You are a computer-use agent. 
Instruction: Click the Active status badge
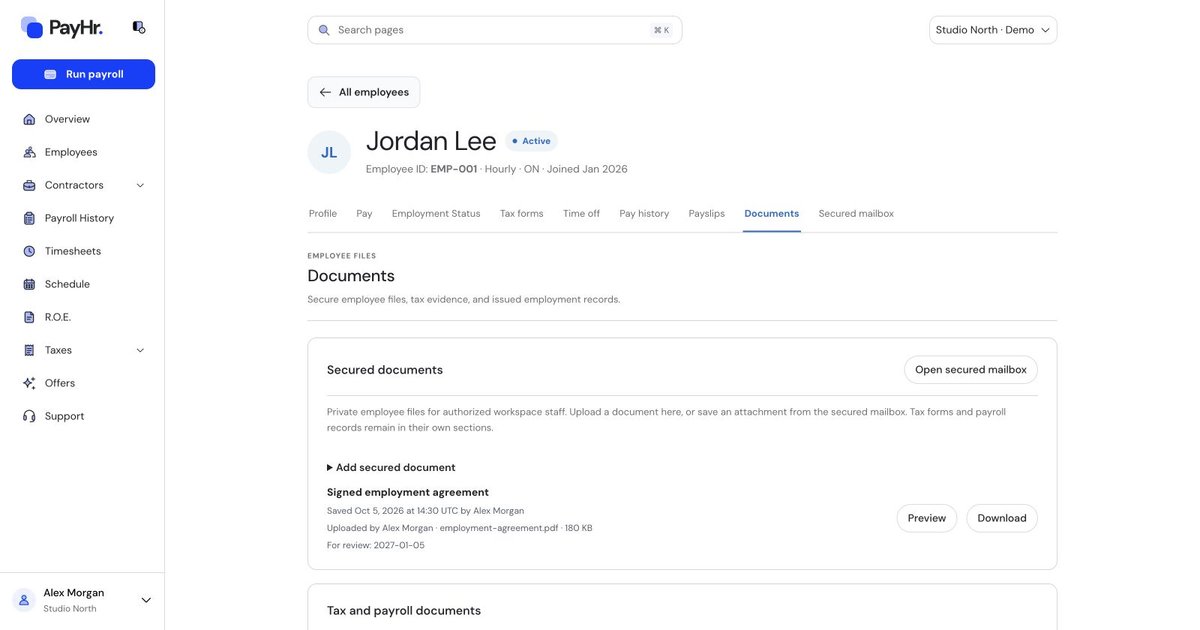[x=531, y=141]
